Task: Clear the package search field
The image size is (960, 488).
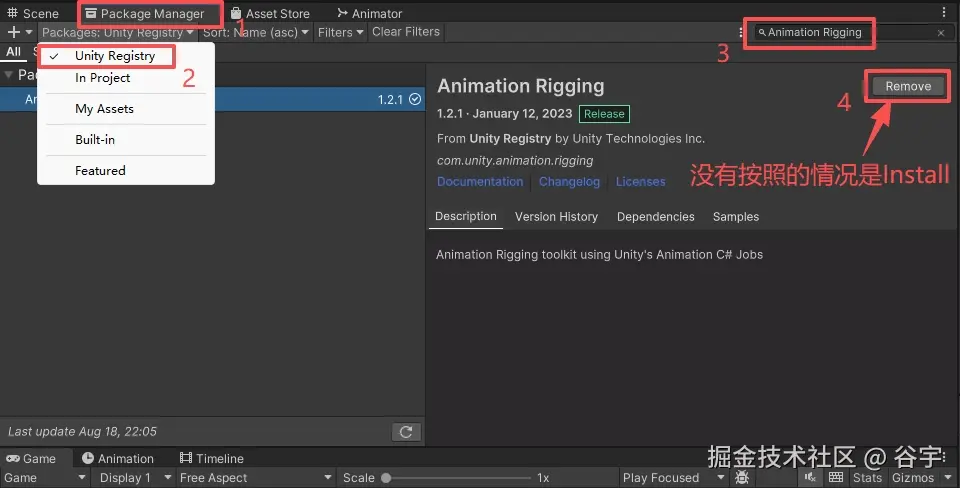Action: tap(941, 33)
